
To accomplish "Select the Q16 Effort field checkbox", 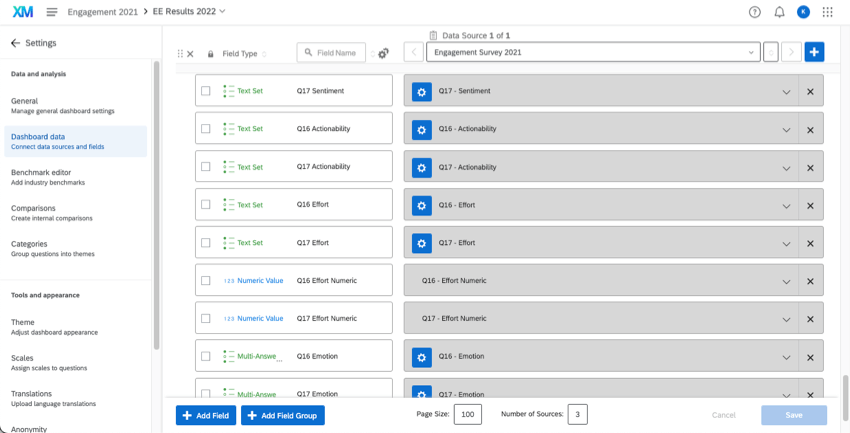I will pos(206,205).
